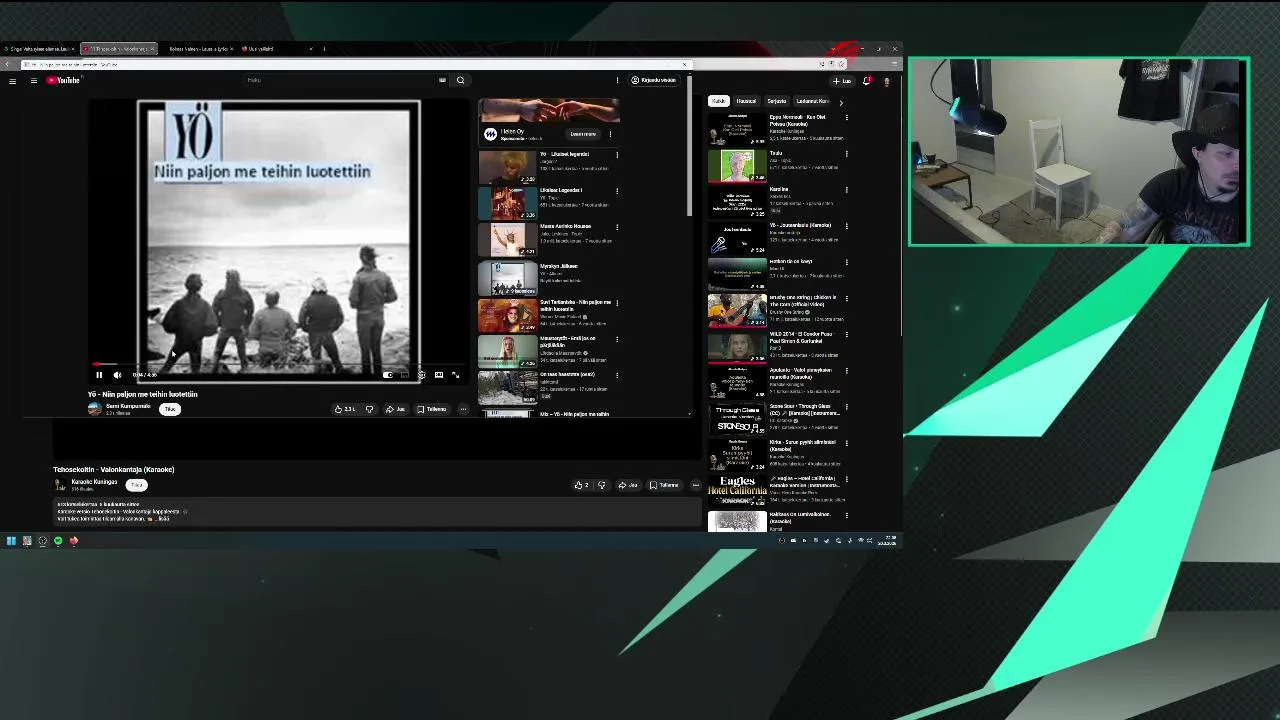
Task: Click the magnifier search button
Action: (x=460, y=80)
